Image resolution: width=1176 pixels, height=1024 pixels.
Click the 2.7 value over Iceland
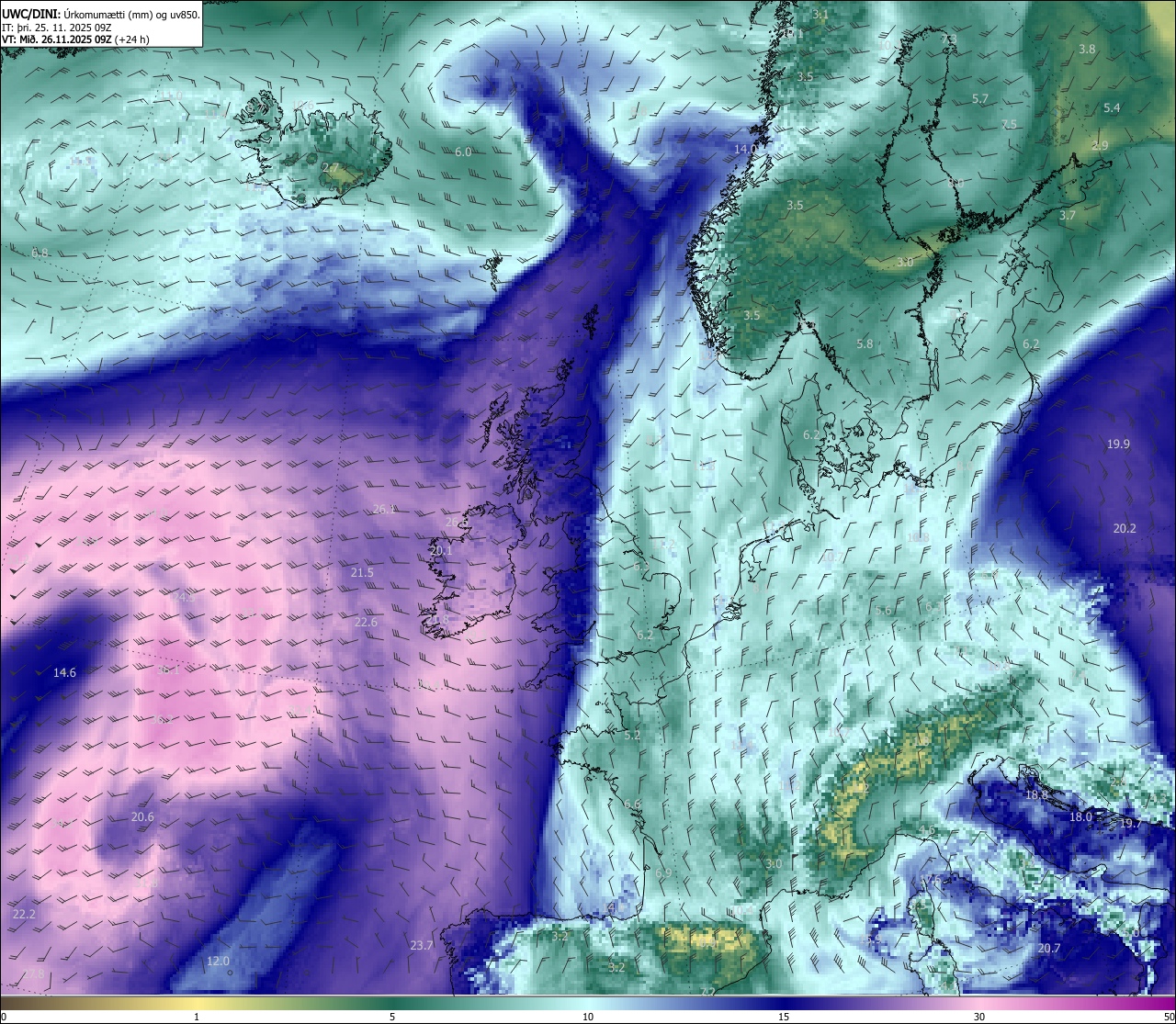pyautogui.click(x=330, y=168)
